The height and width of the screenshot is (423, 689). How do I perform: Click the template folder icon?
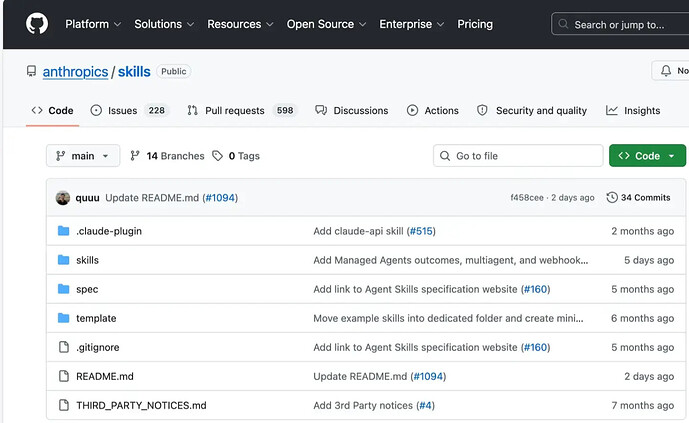click(64, 318)
